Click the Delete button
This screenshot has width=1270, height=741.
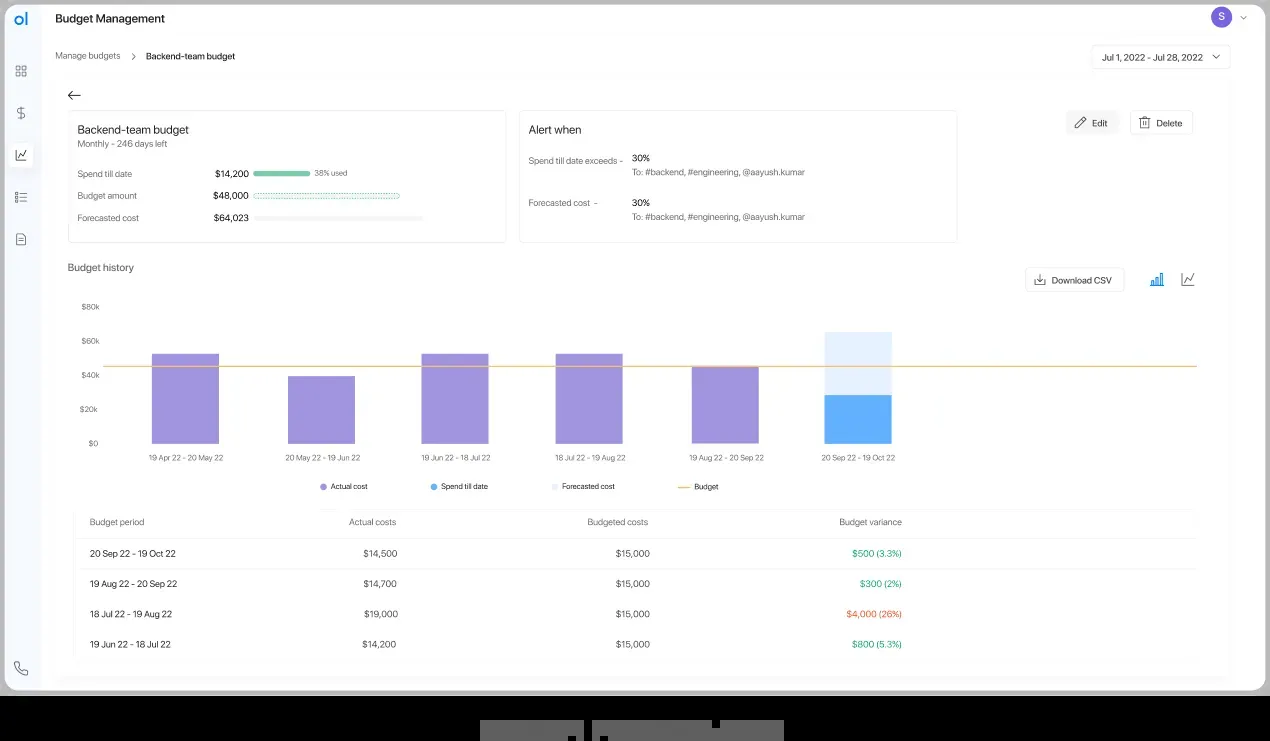tap(1161, 123)
